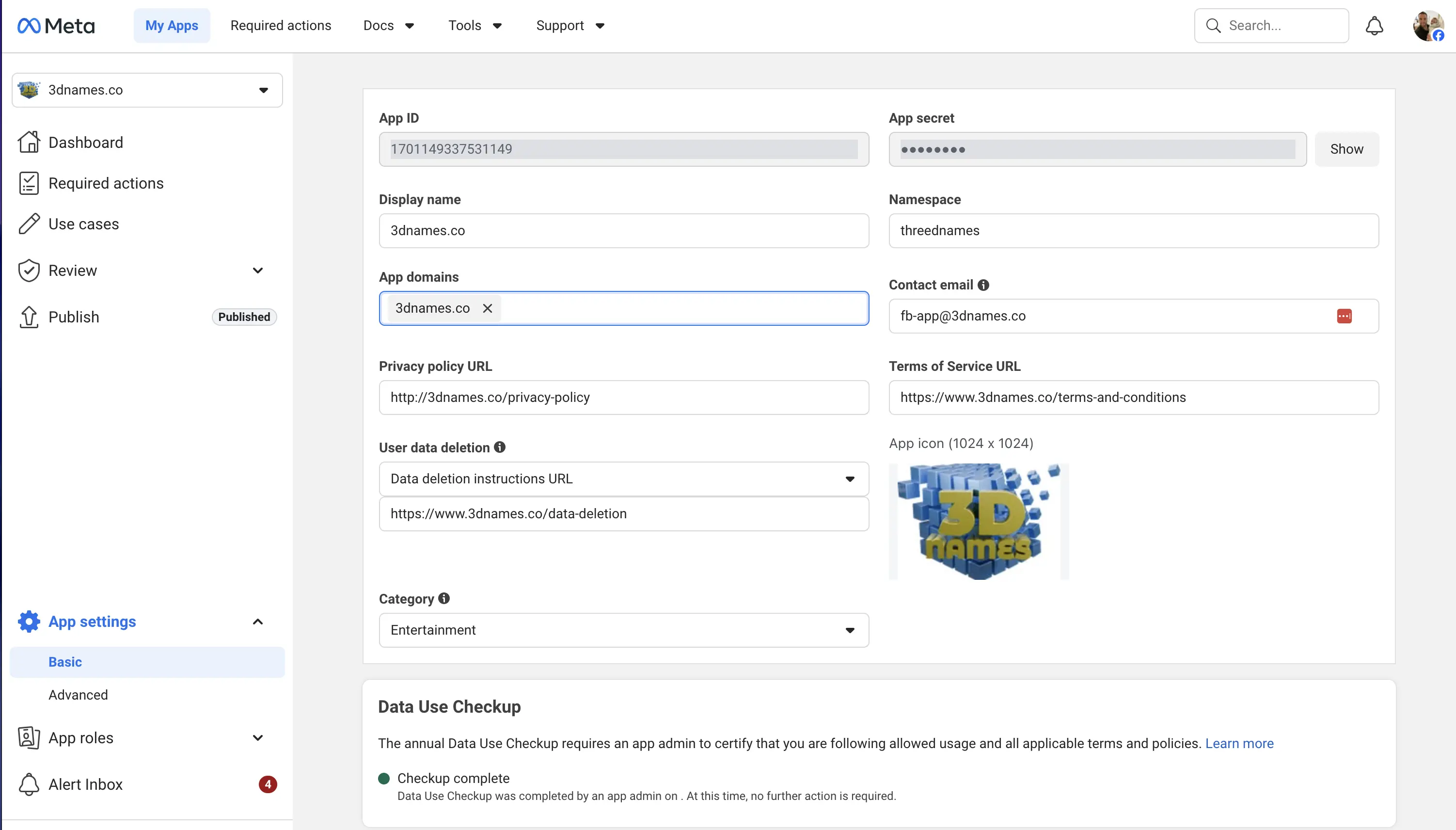Click the app icon thumbnail image
The height and width of the screenshot is (830, 1456).
pyautogui.click(x=979, y=521)
